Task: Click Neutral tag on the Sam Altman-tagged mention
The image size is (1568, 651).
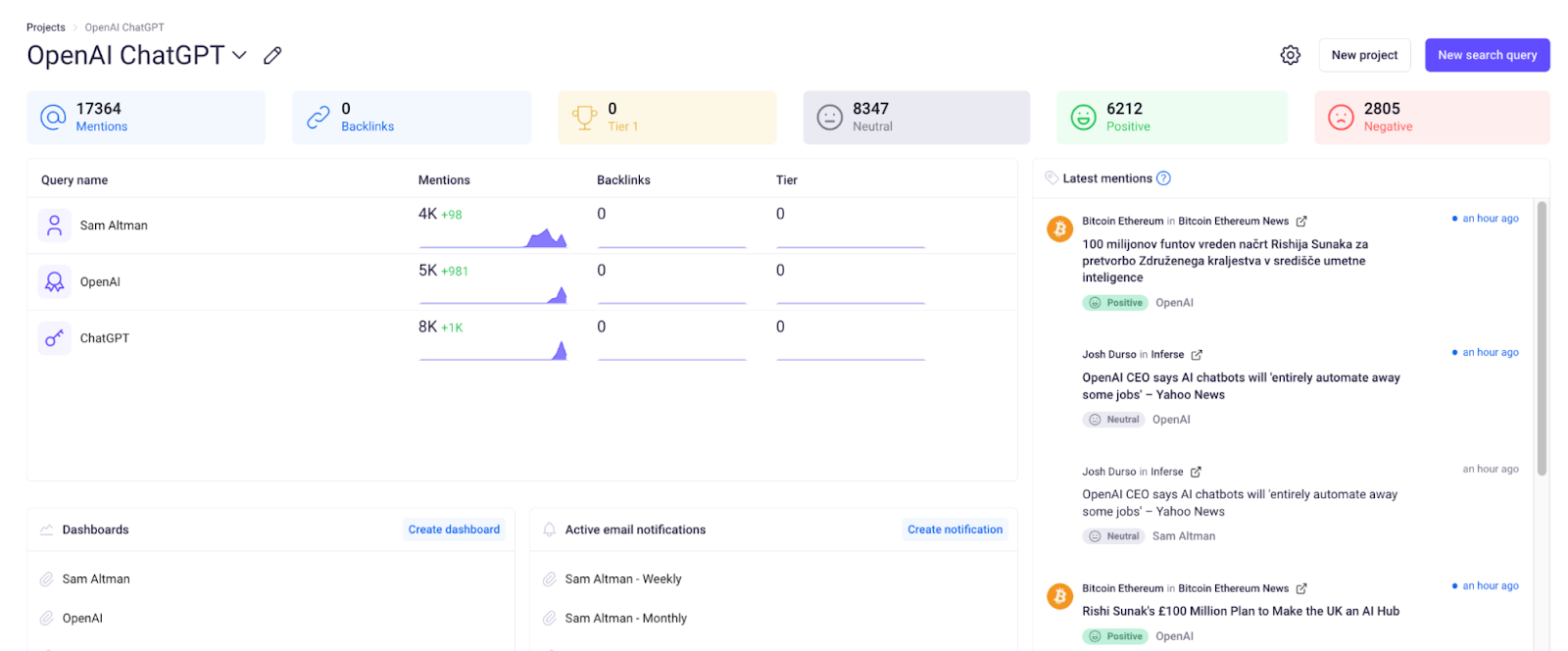Action: pos(1113,536)
